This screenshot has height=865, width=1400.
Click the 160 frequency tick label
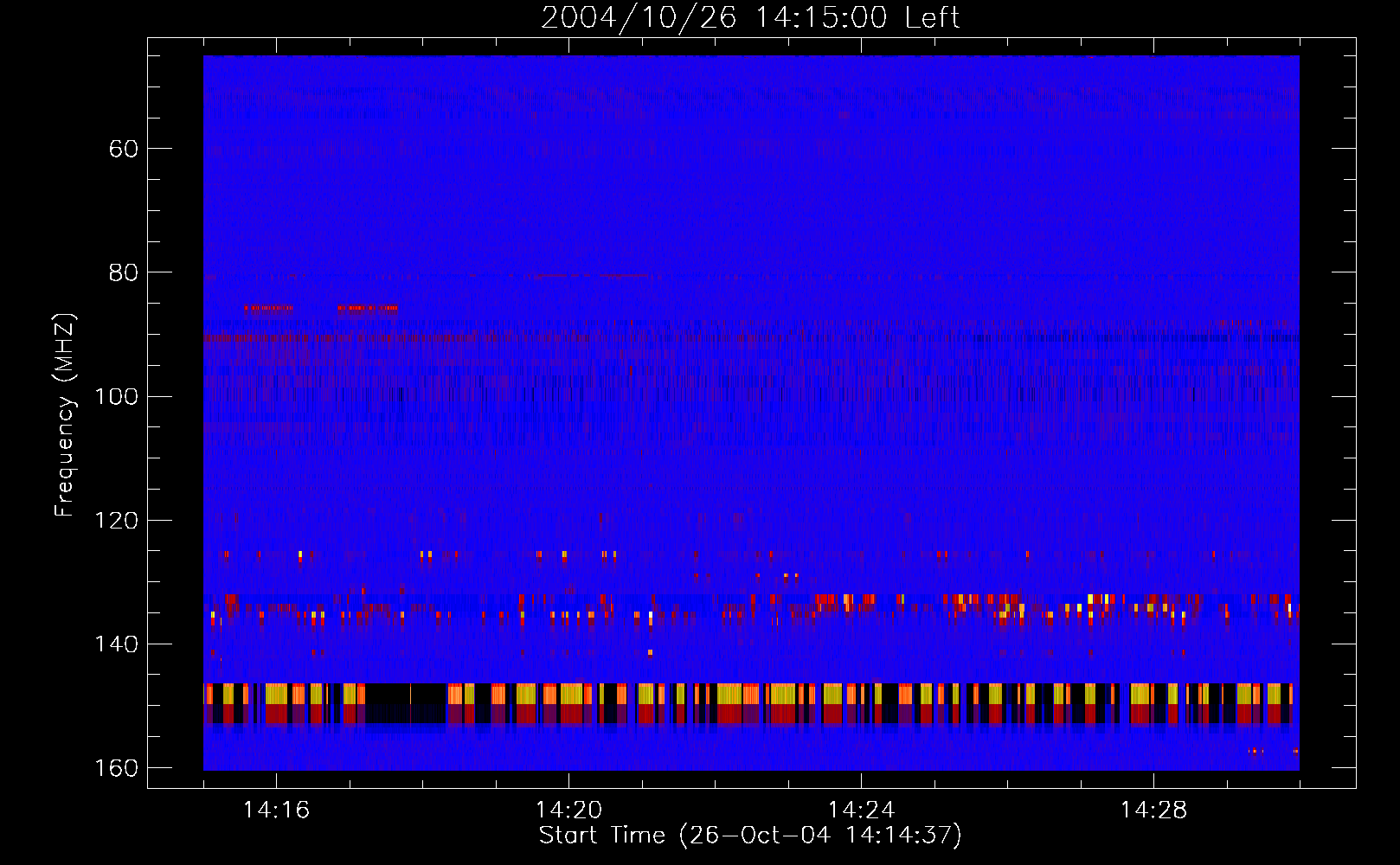116,768
